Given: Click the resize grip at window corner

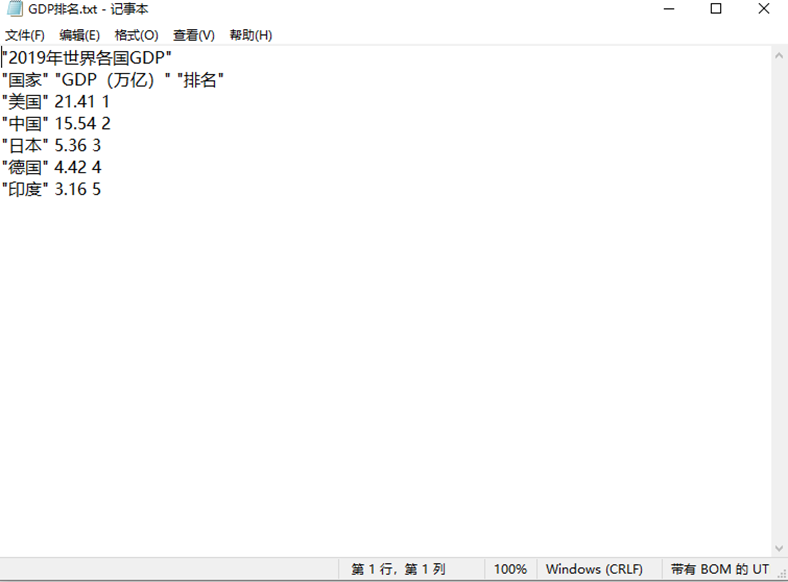Looking at the screenshot, I should (782, 574).
